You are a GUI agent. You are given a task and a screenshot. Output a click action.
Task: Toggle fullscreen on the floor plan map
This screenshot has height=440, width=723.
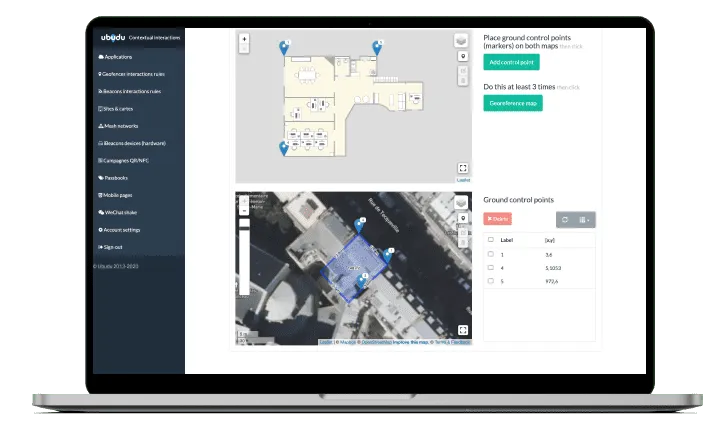[x=463, y=168]
